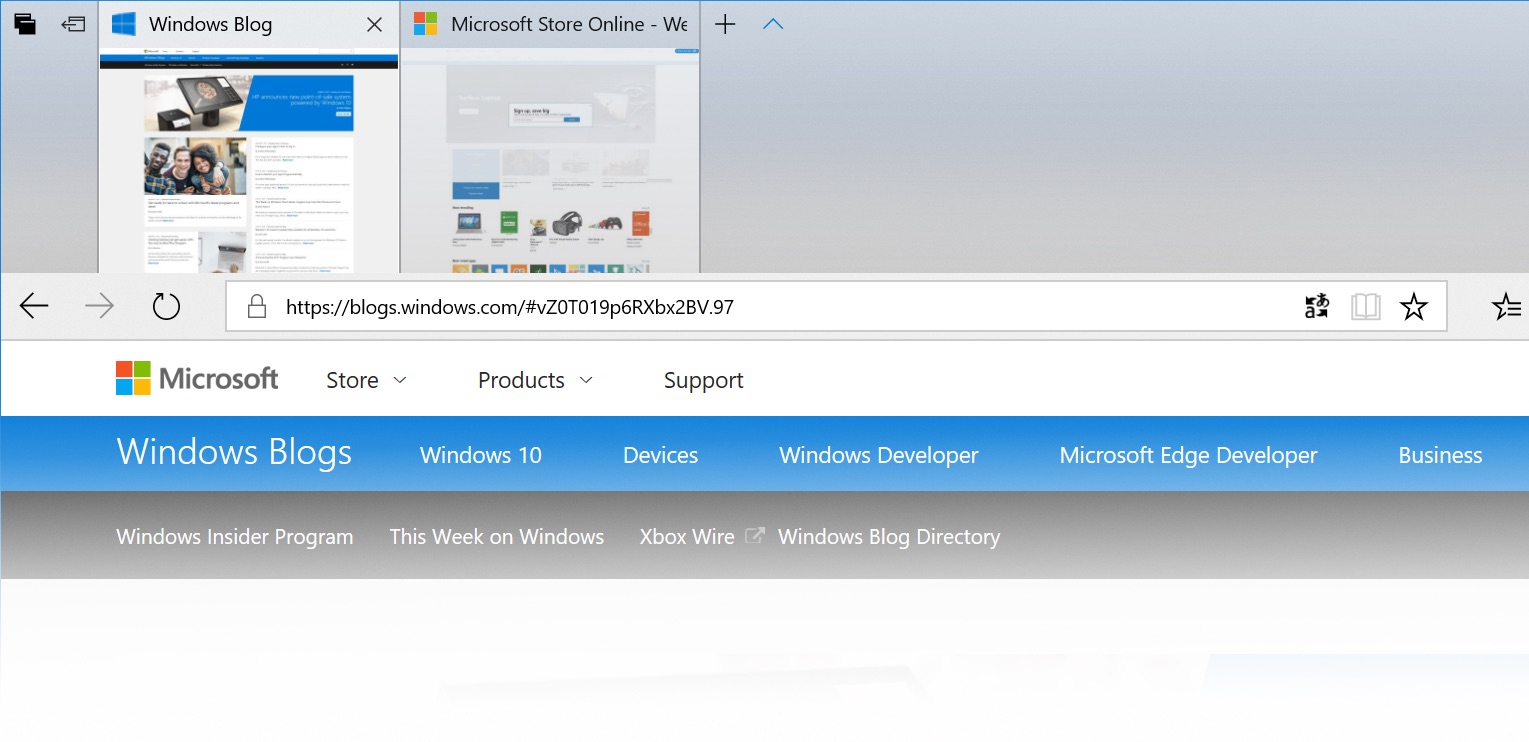Viewport: 1529px width, 742px height.
Task: Open the Hub favorites list icon
Action: point(1506,307)
